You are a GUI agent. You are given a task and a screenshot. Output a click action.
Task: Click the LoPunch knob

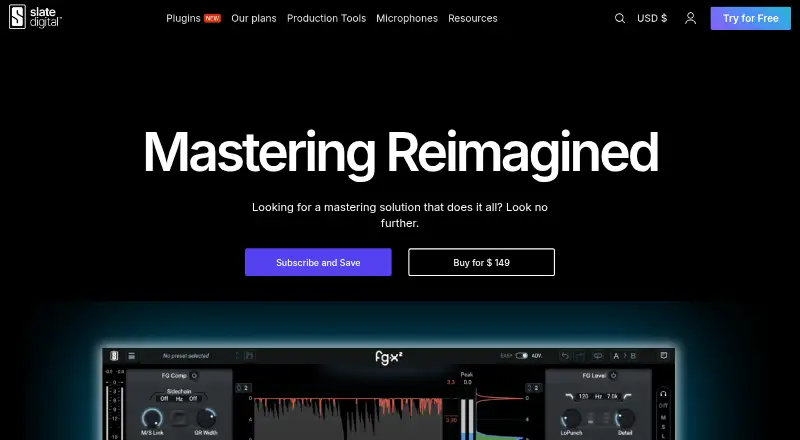click(x=571, y=419)
